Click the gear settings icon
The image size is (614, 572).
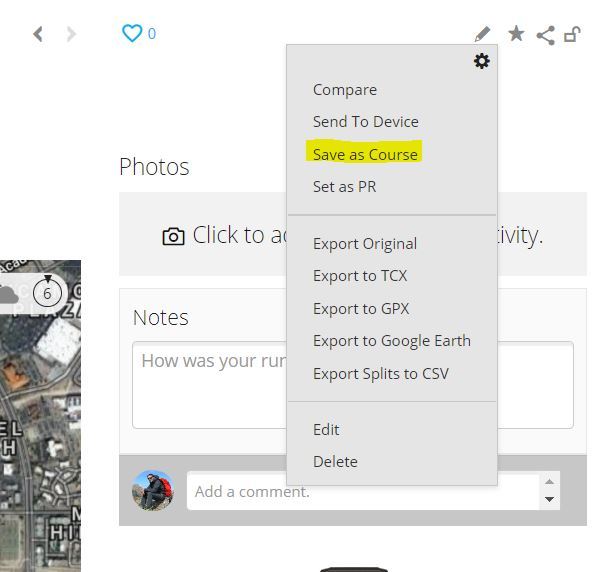coord(482,61)
